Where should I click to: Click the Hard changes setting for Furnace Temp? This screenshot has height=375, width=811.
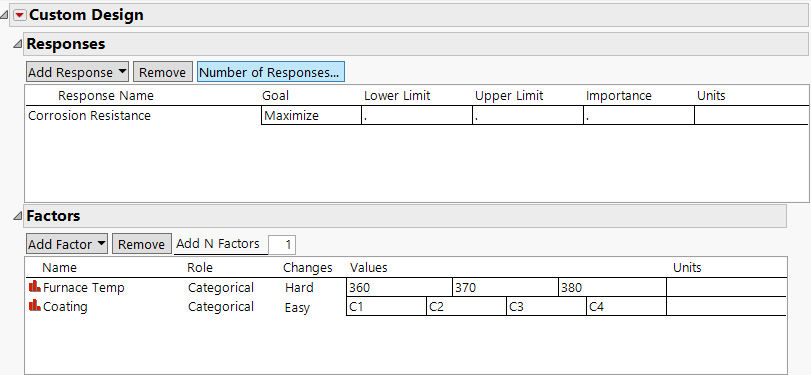click(x=299, y=288)
